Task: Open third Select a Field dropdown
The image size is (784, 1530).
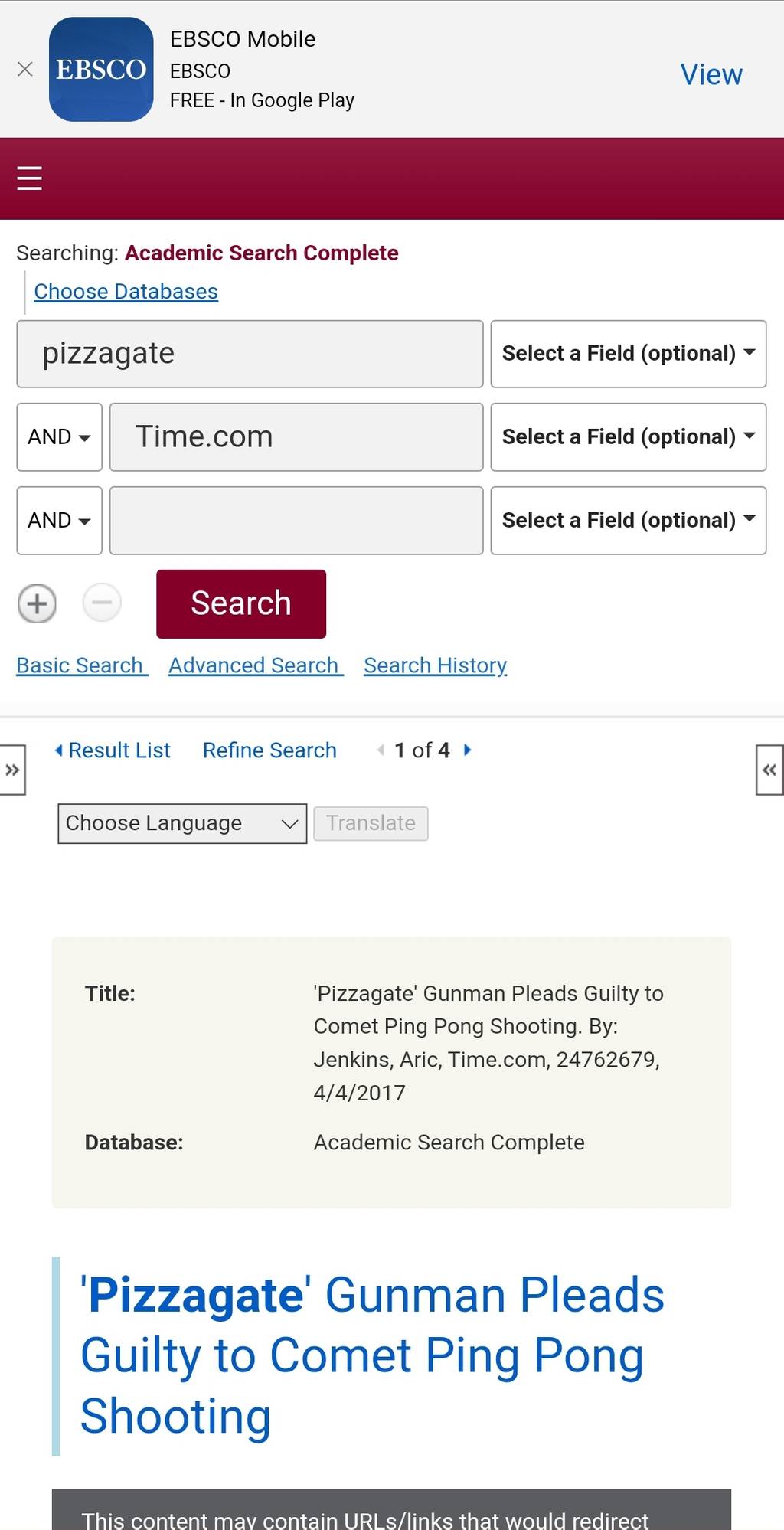Action: coord(629,521)
